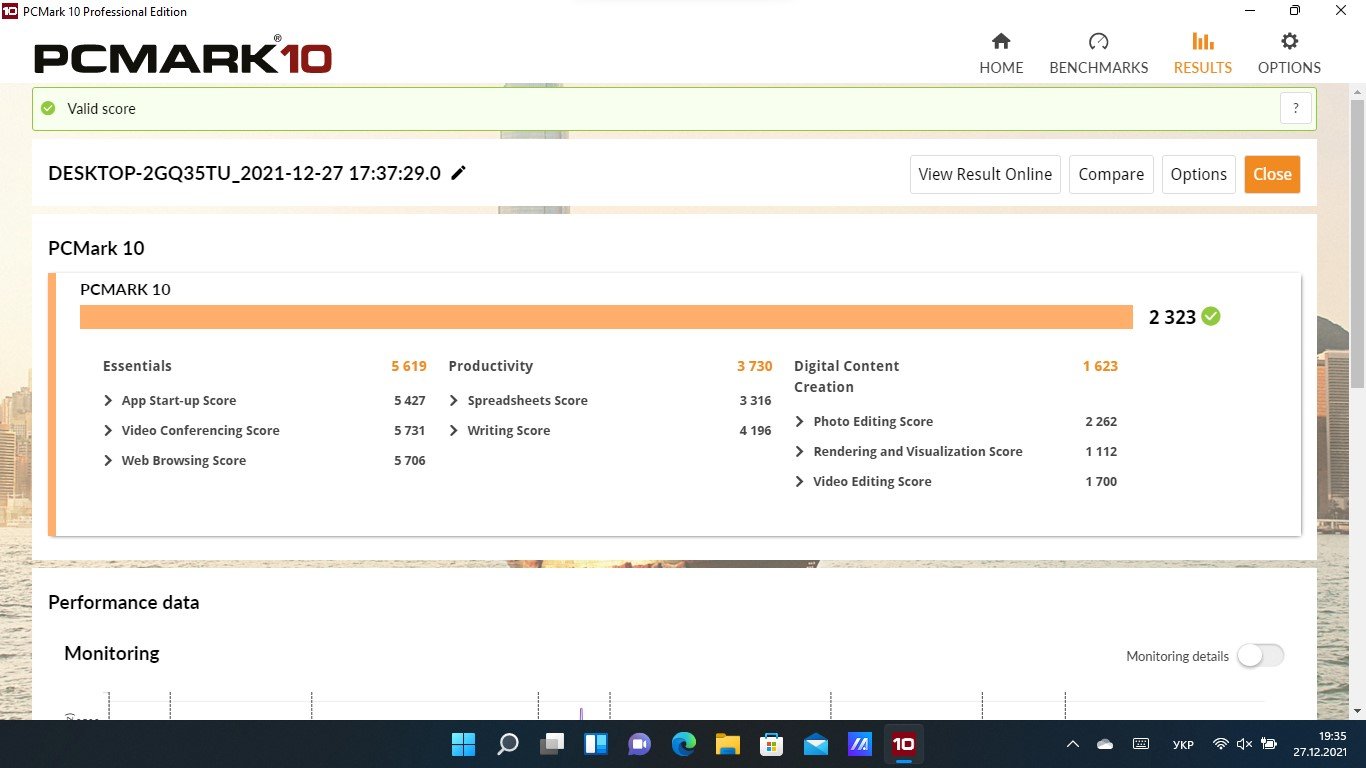Click the Digital Content Creation score 1 623

pyautogui.click(x=1100, y=366)
